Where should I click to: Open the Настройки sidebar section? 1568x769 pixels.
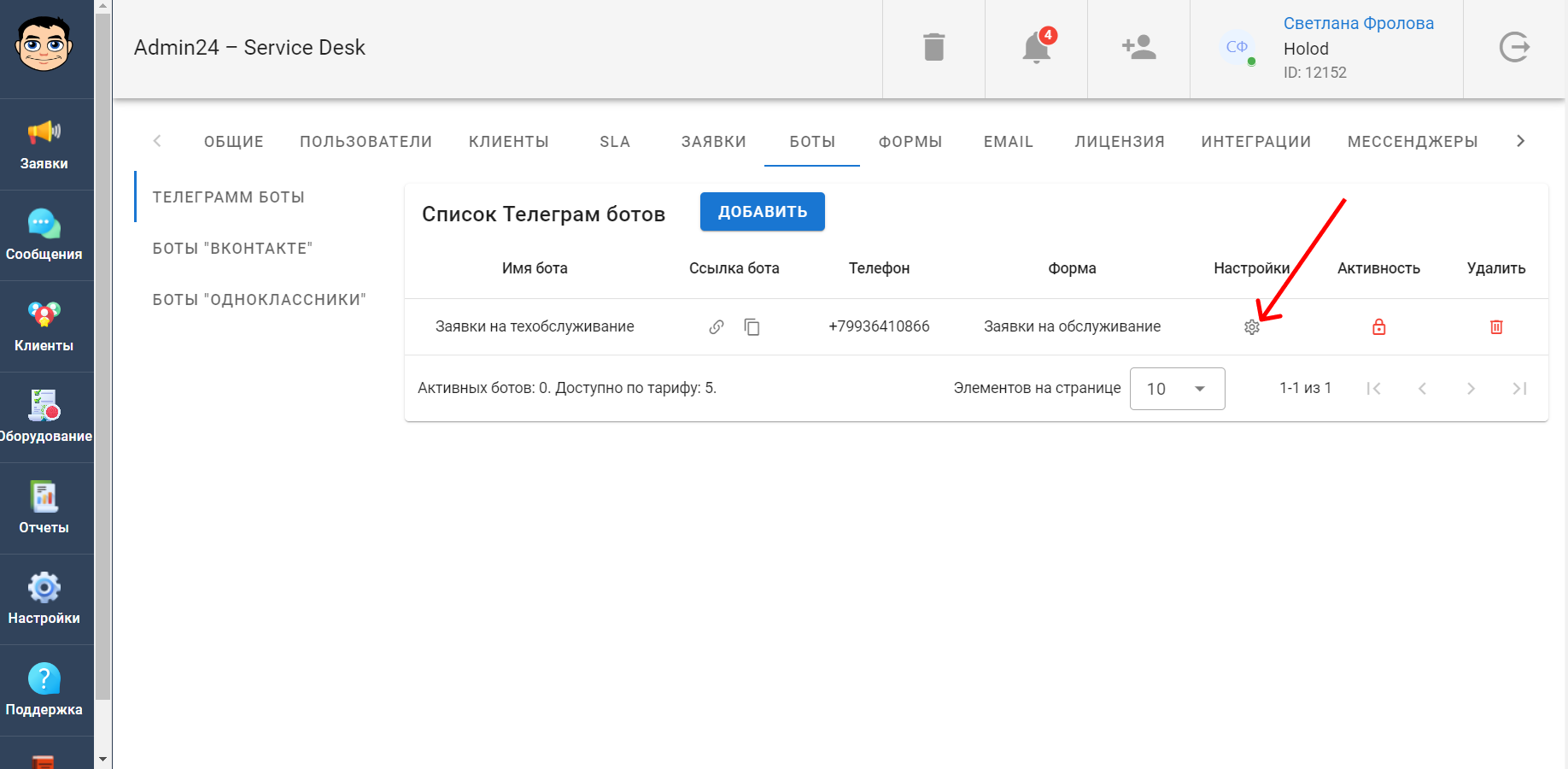[44, 599]
